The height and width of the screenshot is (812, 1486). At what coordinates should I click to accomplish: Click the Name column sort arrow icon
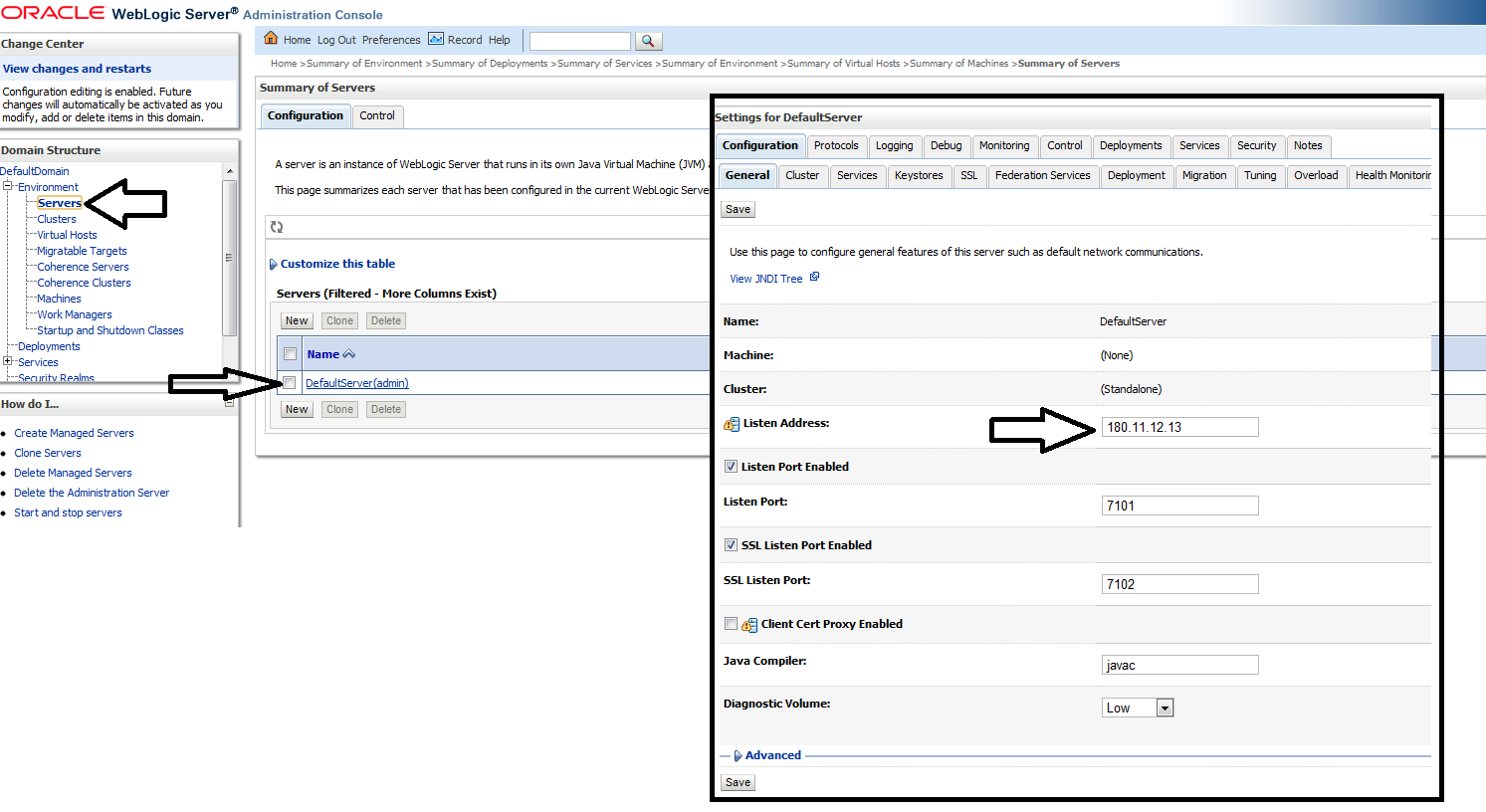click(348, 354)
